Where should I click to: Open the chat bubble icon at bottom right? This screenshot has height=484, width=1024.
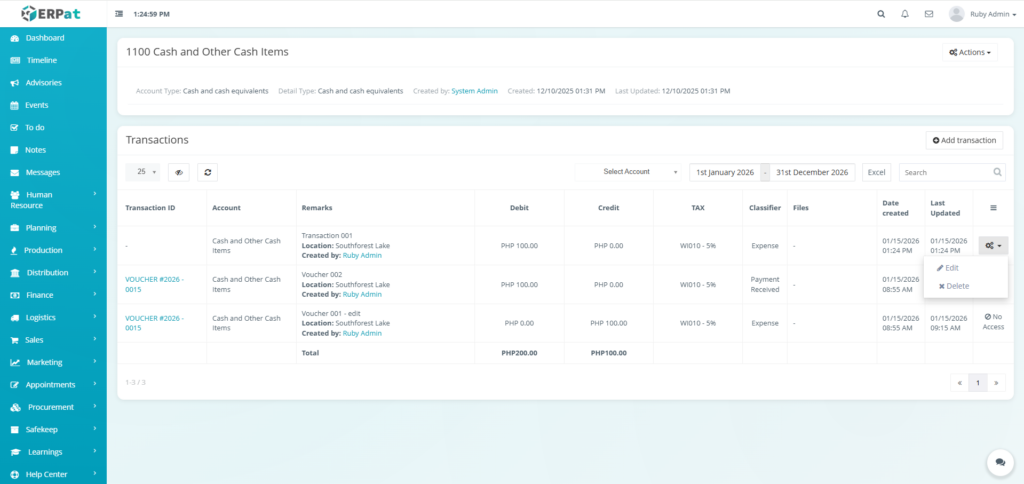pos(999,461)
